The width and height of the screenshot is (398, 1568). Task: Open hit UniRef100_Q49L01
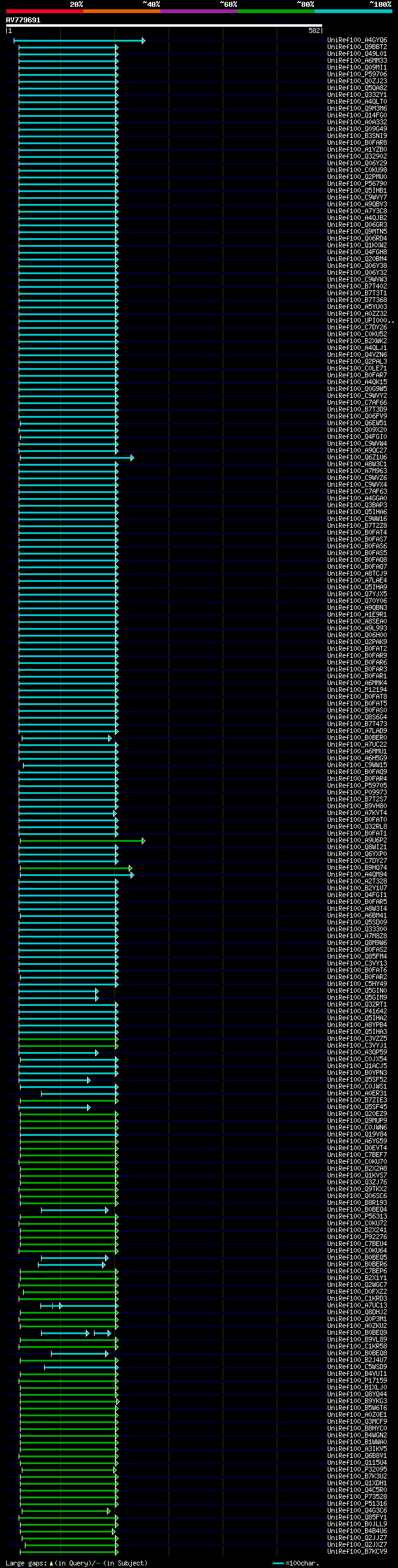pos(357,54)
